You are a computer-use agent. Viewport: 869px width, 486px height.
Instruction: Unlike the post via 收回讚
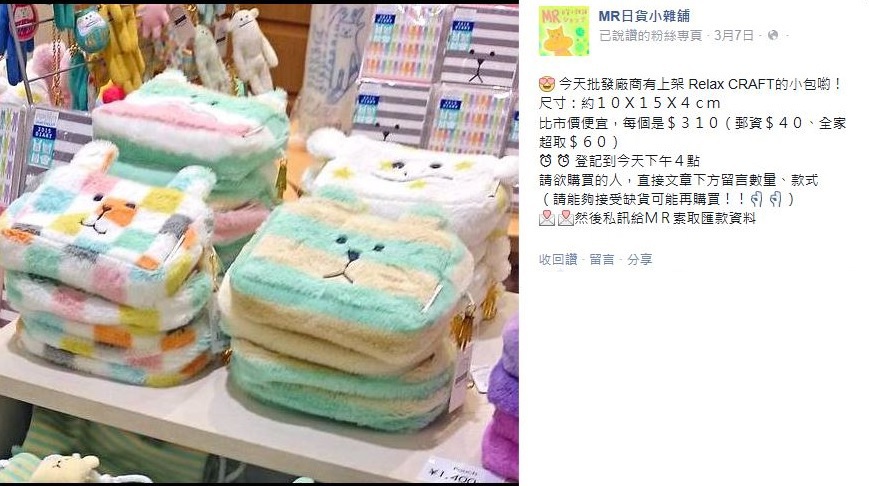pos(558,259)
